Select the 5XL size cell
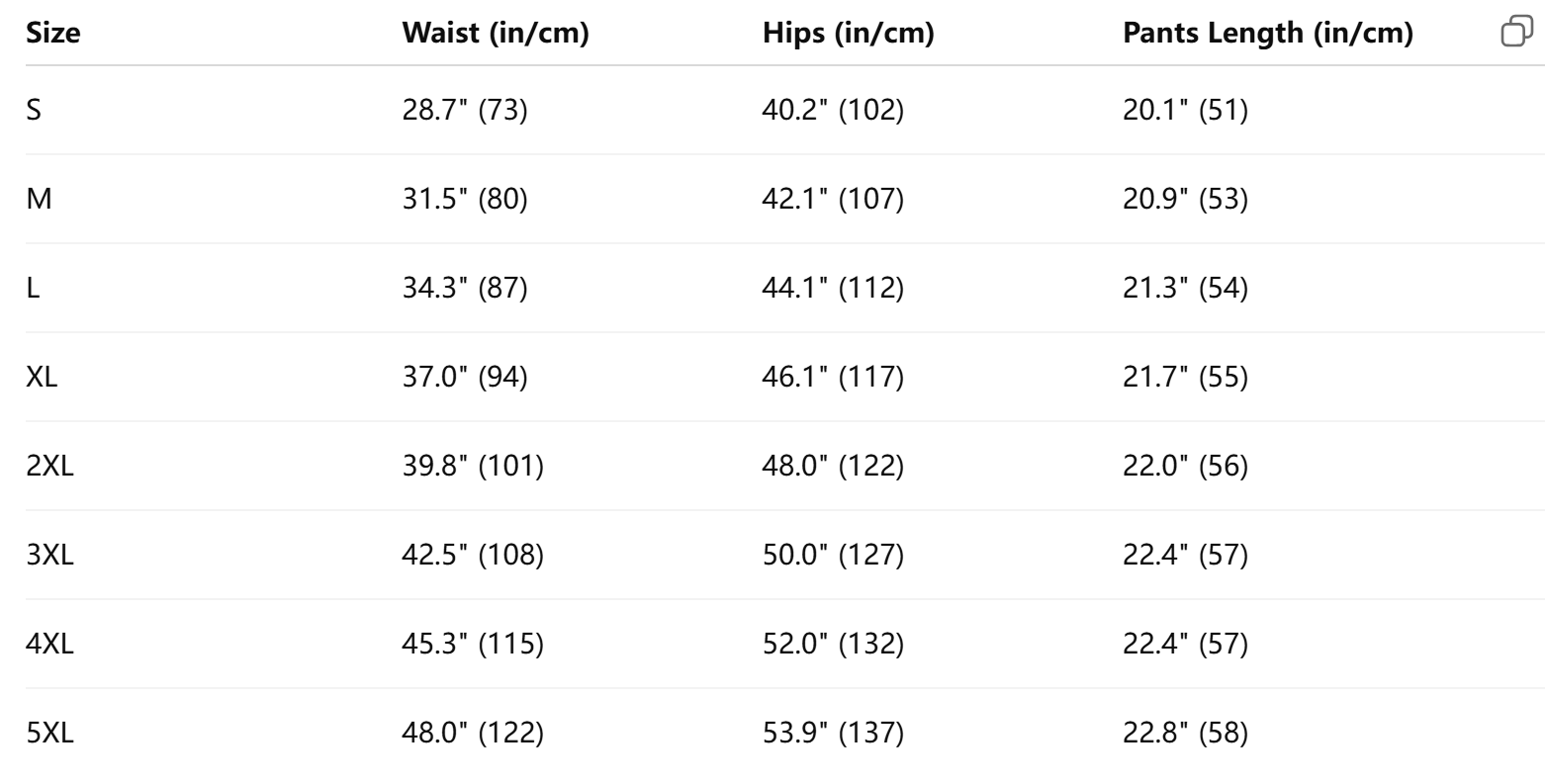Viewport: 1546px width, 784px height. (49, 733)
